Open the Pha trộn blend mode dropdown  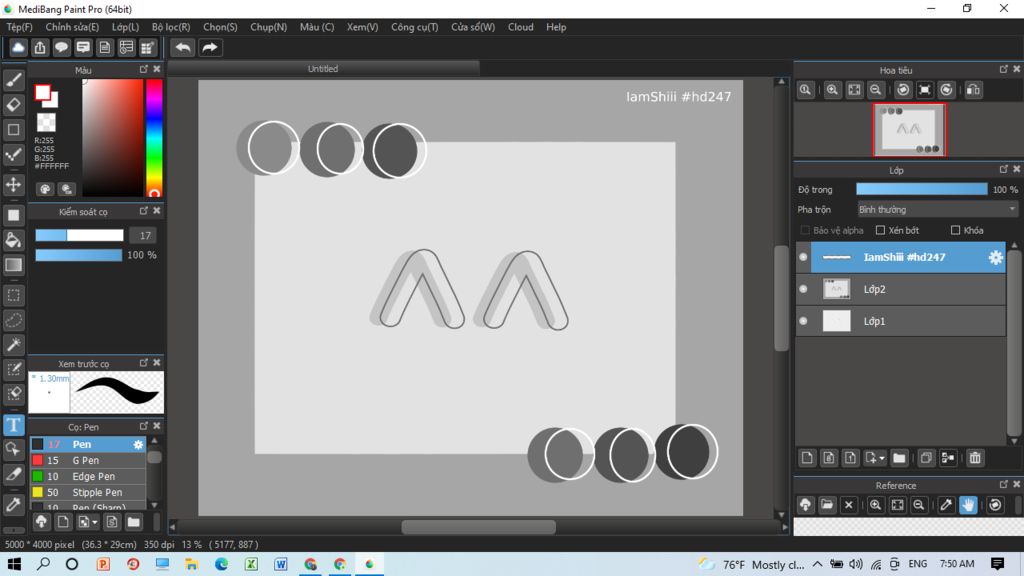click(x=937, y=210)
